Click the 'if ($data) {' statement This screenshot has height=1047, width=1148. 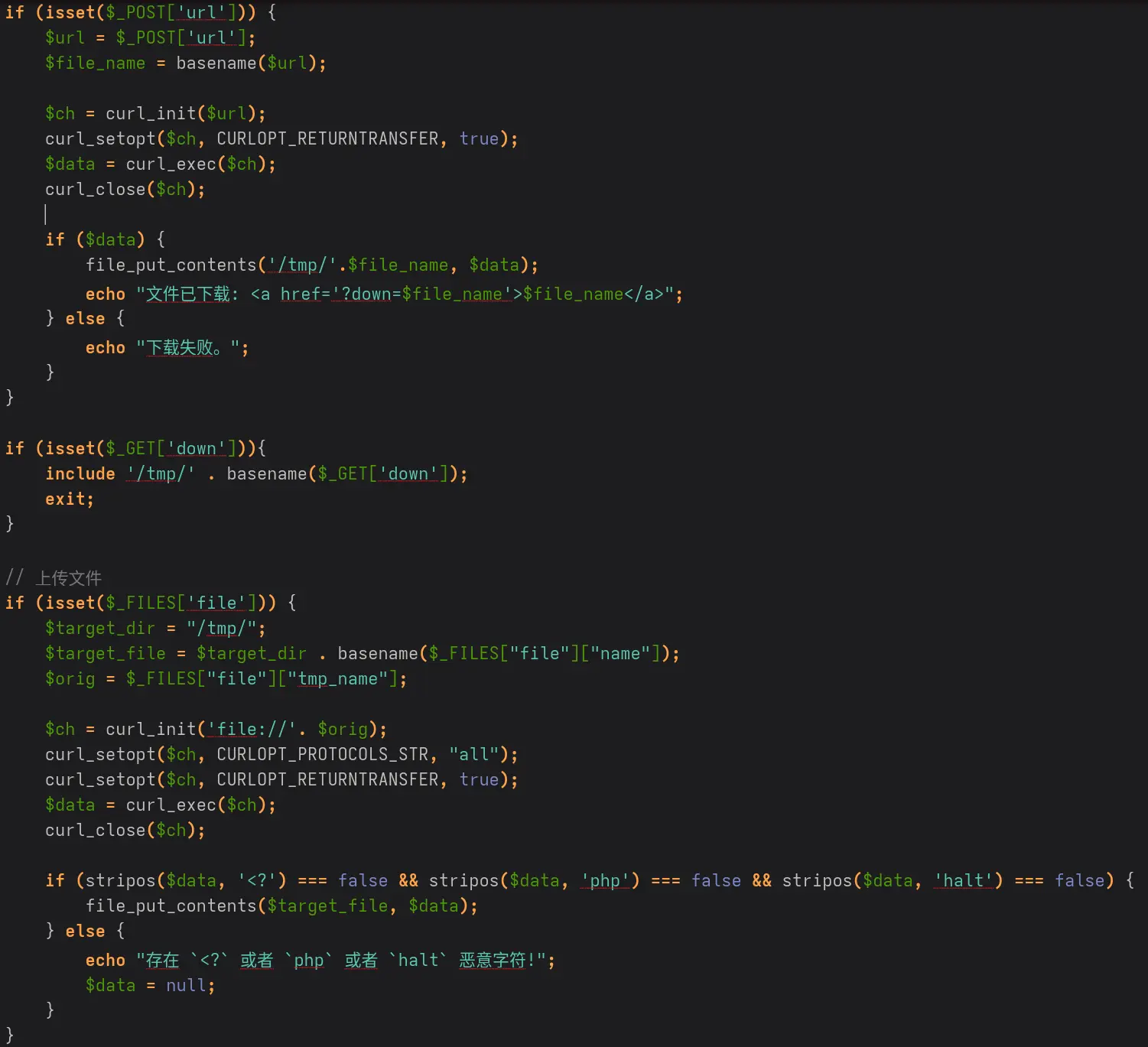[105, 240]
